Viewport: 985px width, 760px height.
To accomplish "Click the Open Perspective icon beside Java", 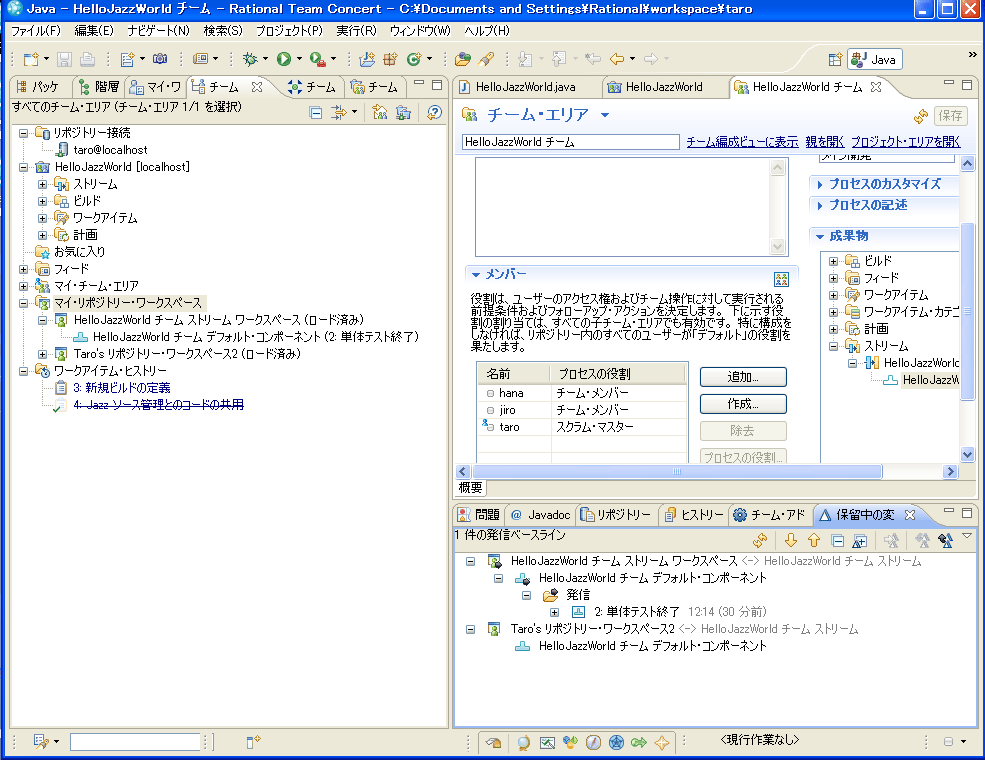I will (835, 60).
